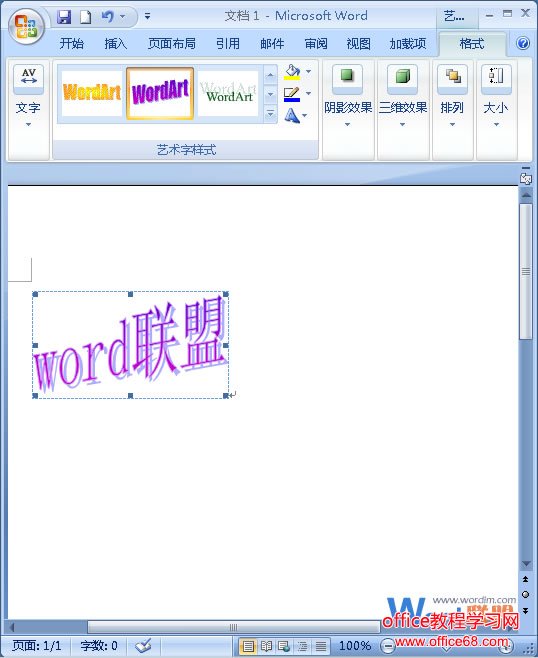Expand the 排列 dropdown arrow
This screenshot has width=538, height=658.
point(452,125)
